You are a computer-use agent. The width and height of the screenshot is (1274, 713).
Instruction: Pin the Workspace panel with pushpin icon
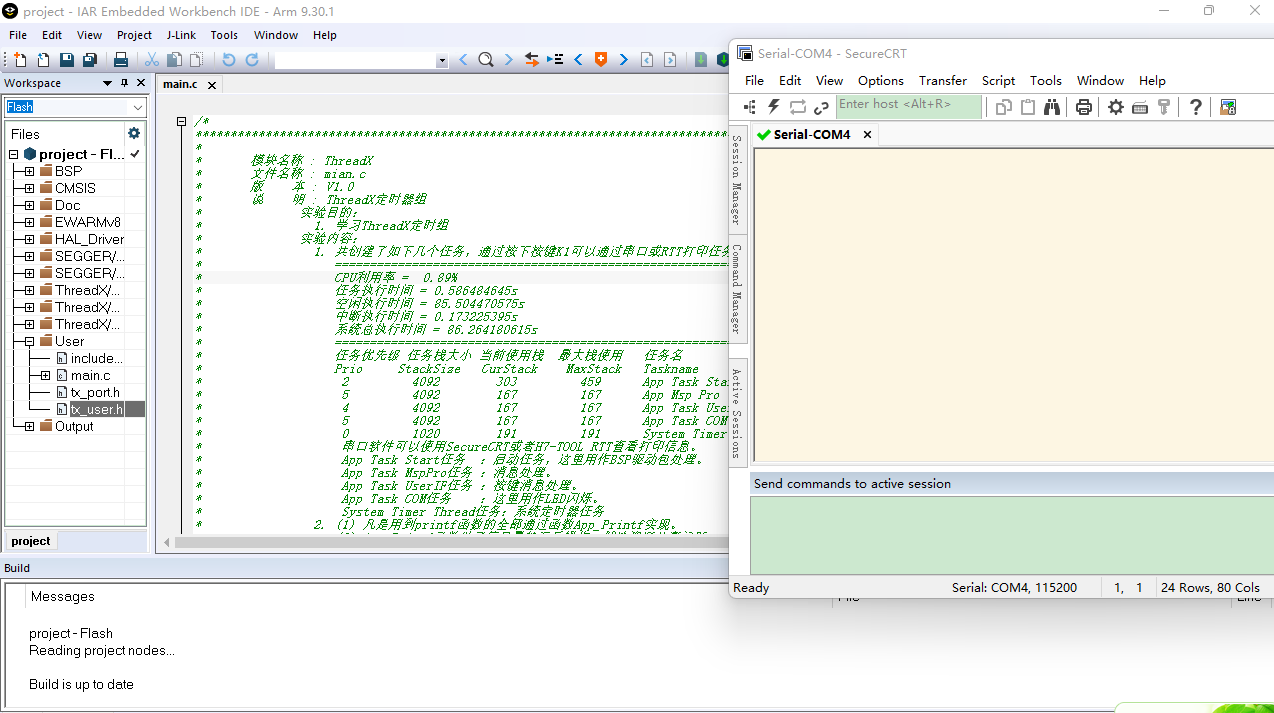coord(124,83)
